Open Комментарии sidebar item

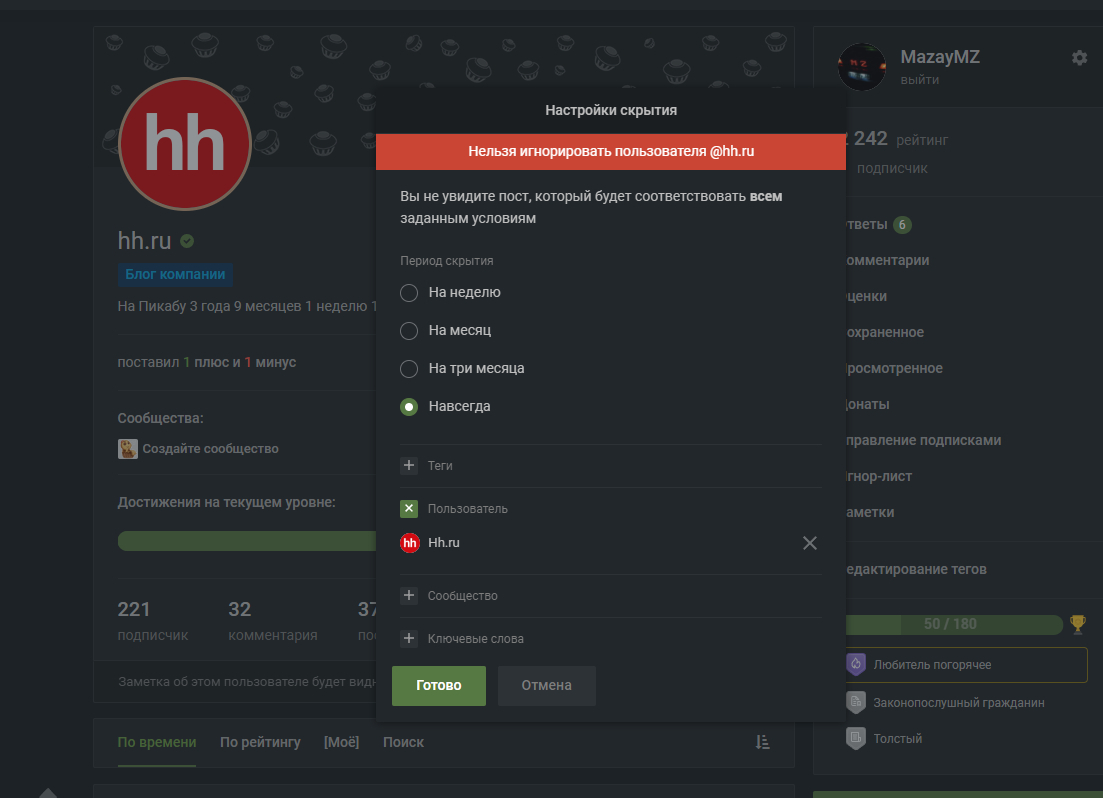coord(888,260)
